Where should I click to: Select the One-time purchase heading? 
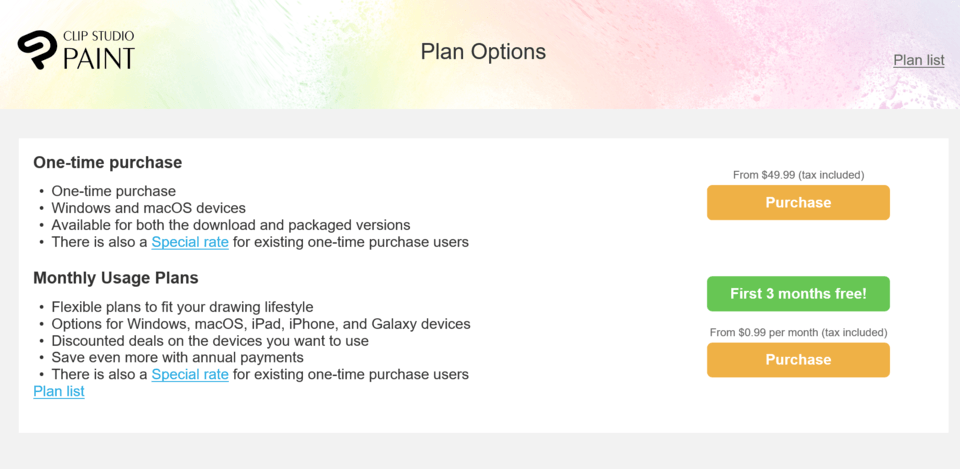point(107,162)
